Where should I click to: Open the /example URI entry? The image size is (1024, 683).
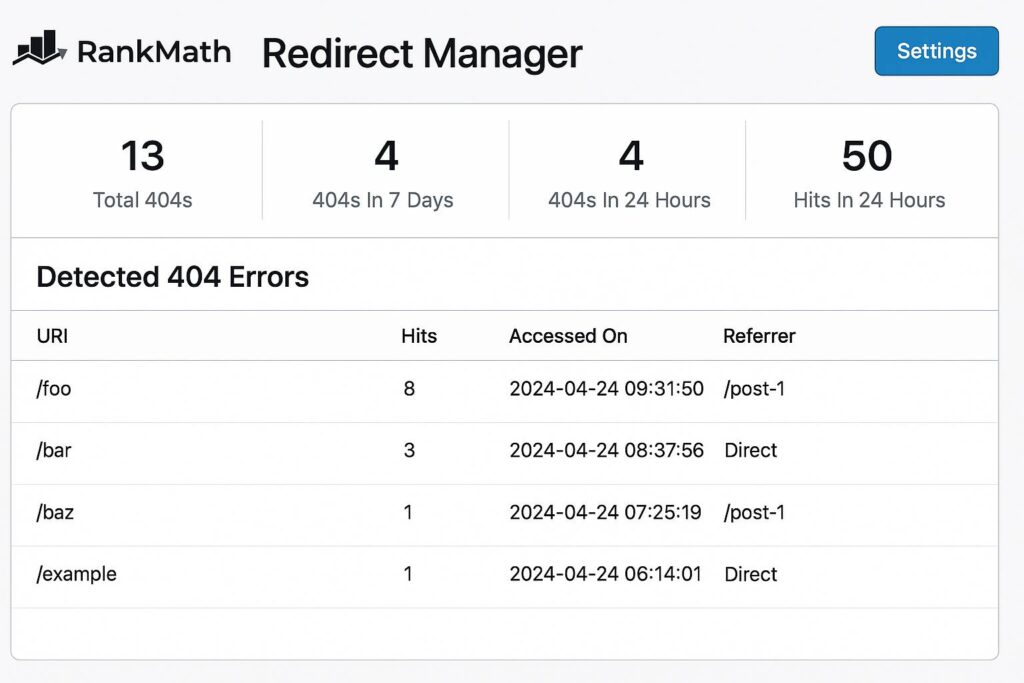76,575
